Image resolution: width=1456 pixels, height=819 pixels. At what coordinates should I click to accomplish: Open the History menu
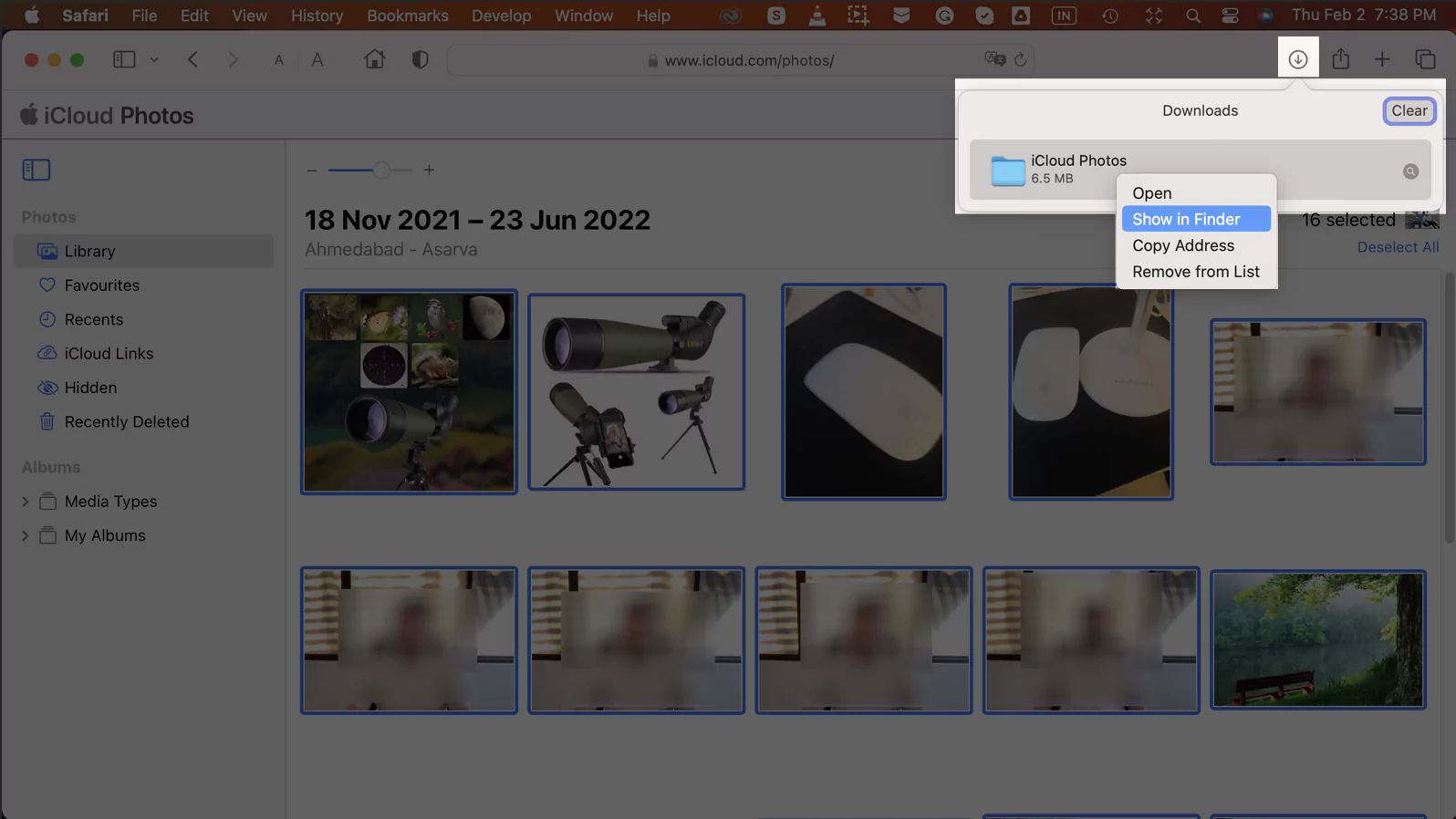(317, 16)
